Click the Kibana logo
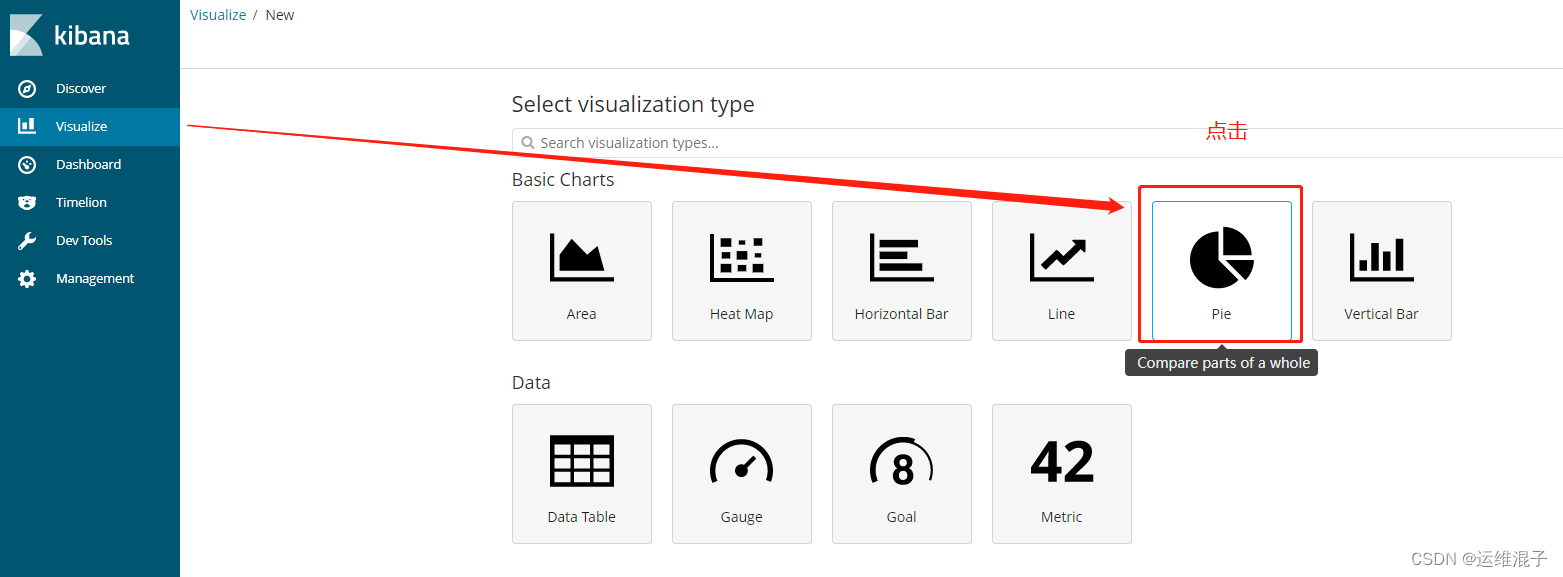Viewport: 1563px width, 577px height. click(x=70, y=35)
